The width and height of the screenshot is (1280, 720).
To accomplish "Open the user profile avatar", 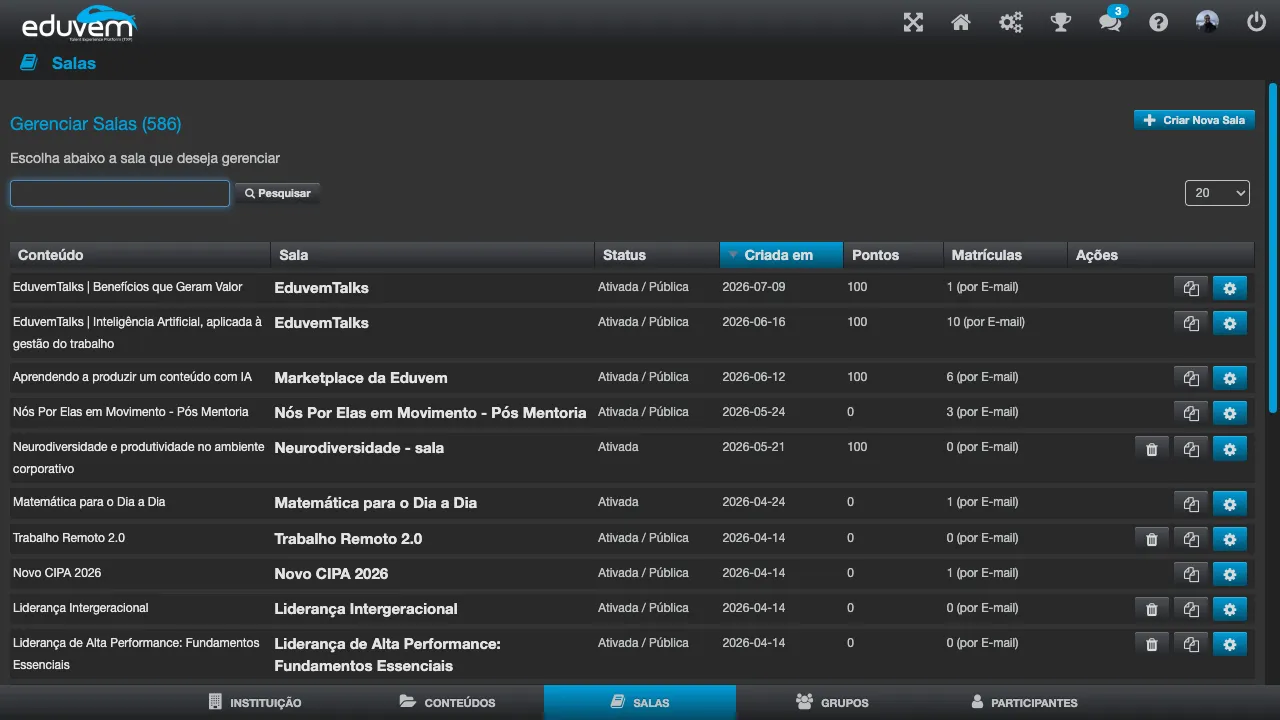I will point(1208,22).
